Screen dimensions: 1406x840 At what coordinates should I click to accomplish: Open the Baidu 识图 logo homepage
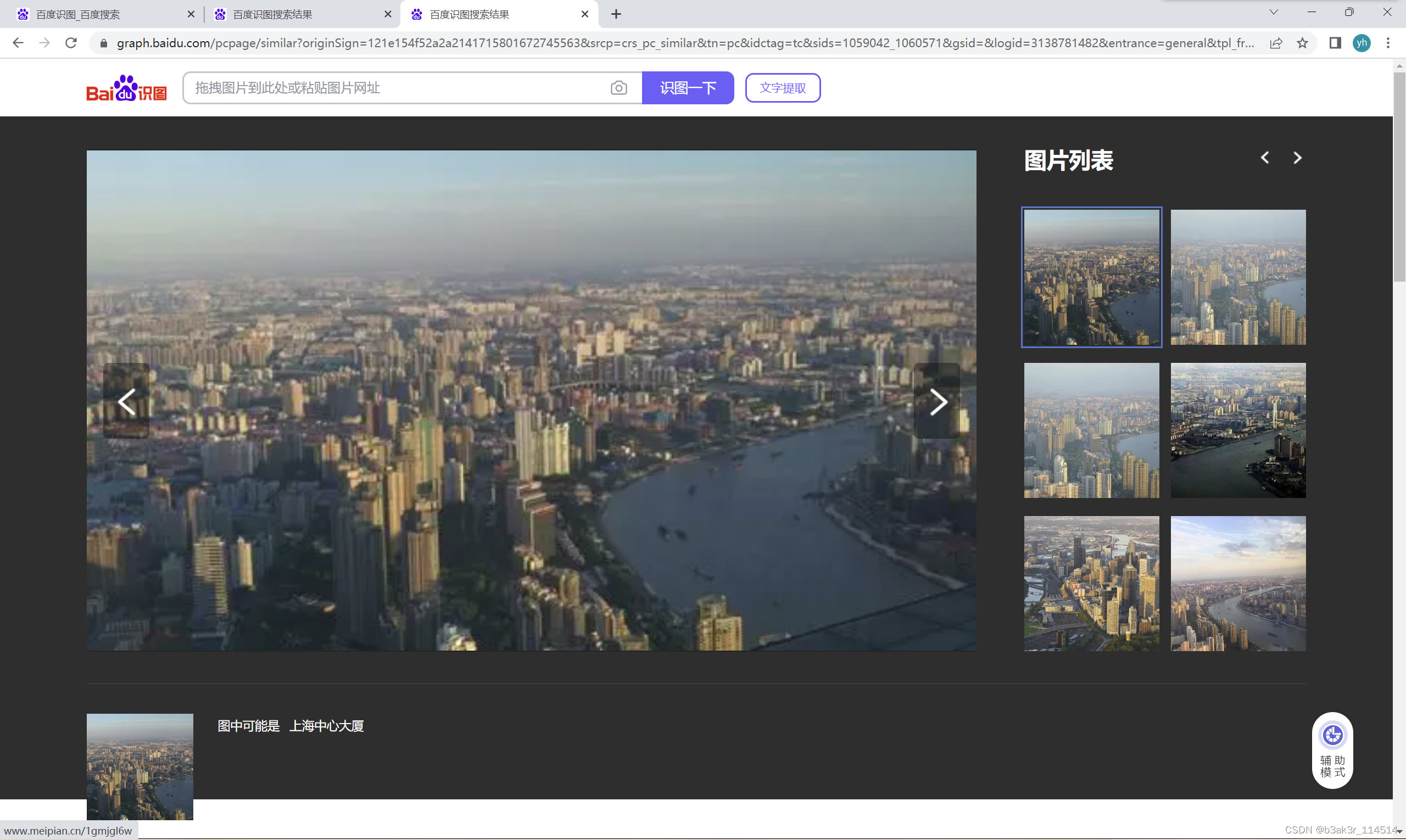pyautogui.click(x=126, y=88)
